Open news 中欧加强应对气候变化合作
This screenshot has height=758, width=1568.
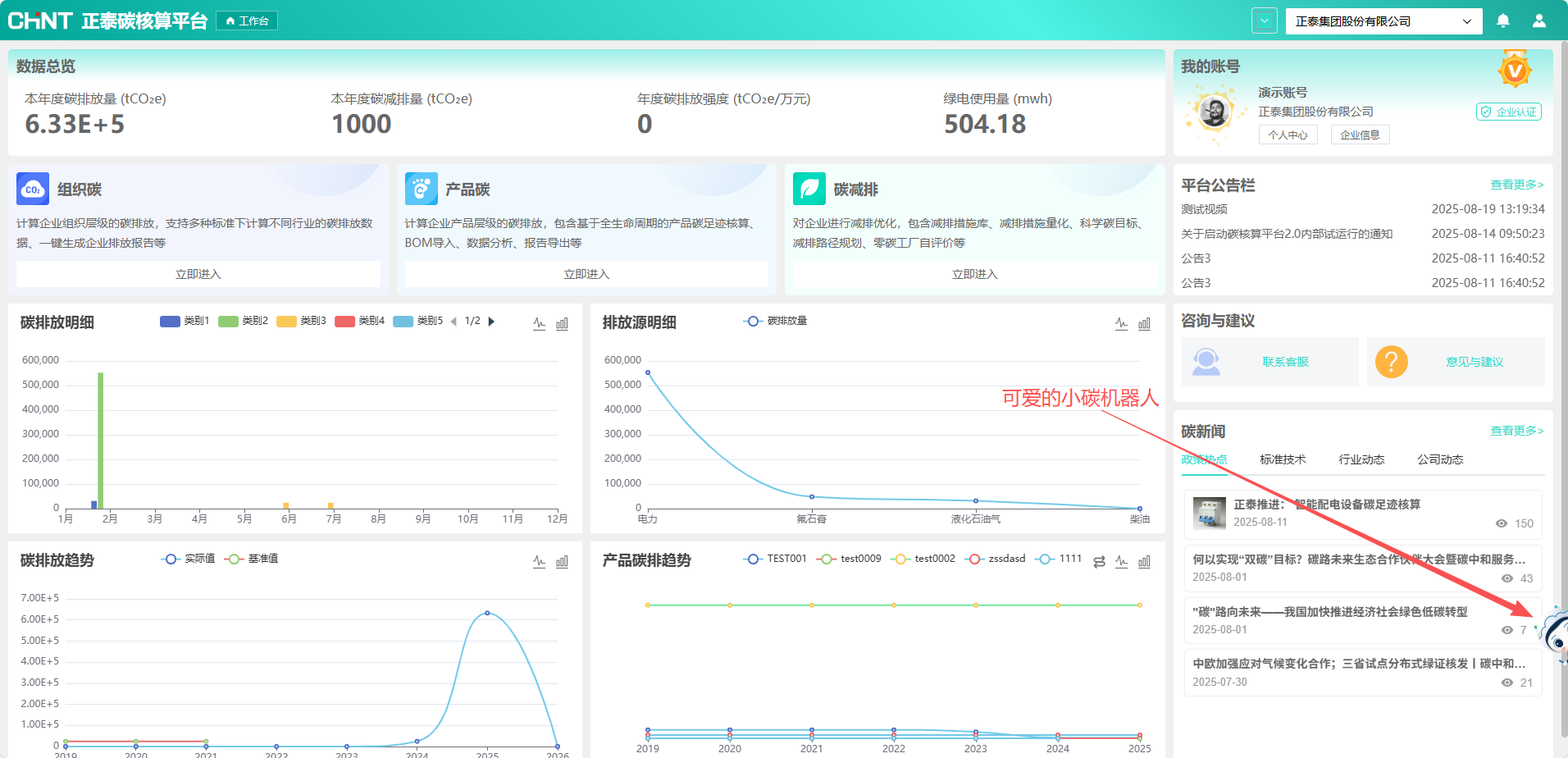point(1358,664)
